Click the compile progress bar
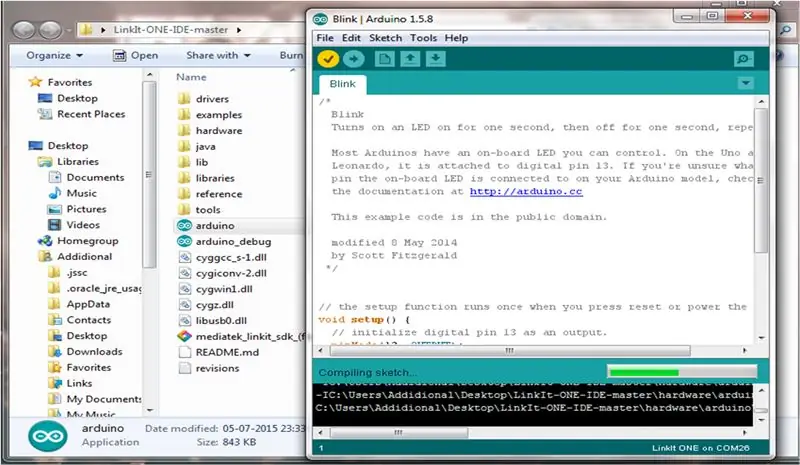 (x=682, y=372)
